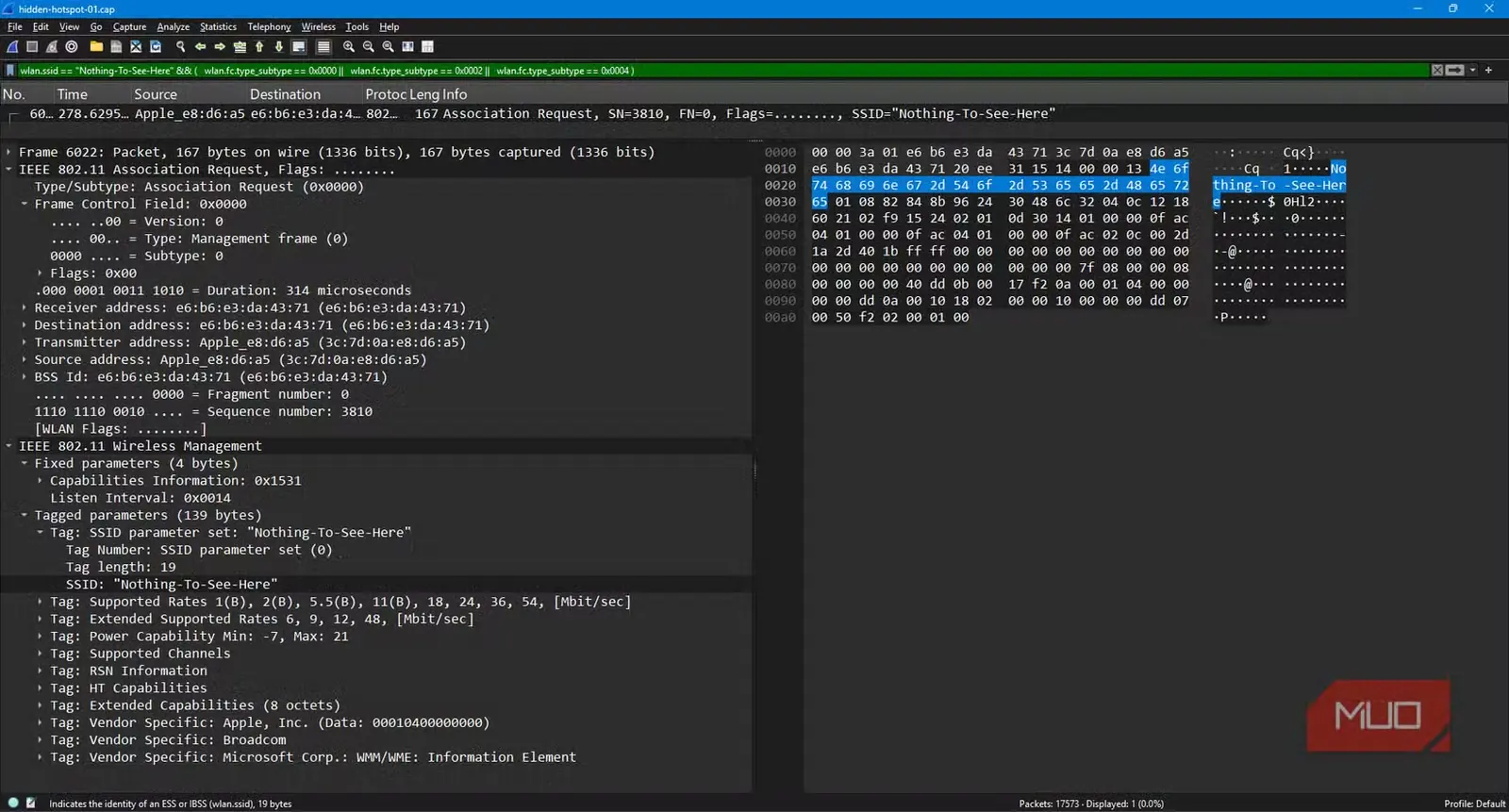Select SSID "Nothing-To-See-Here" field row

click(x=376, y=585)
